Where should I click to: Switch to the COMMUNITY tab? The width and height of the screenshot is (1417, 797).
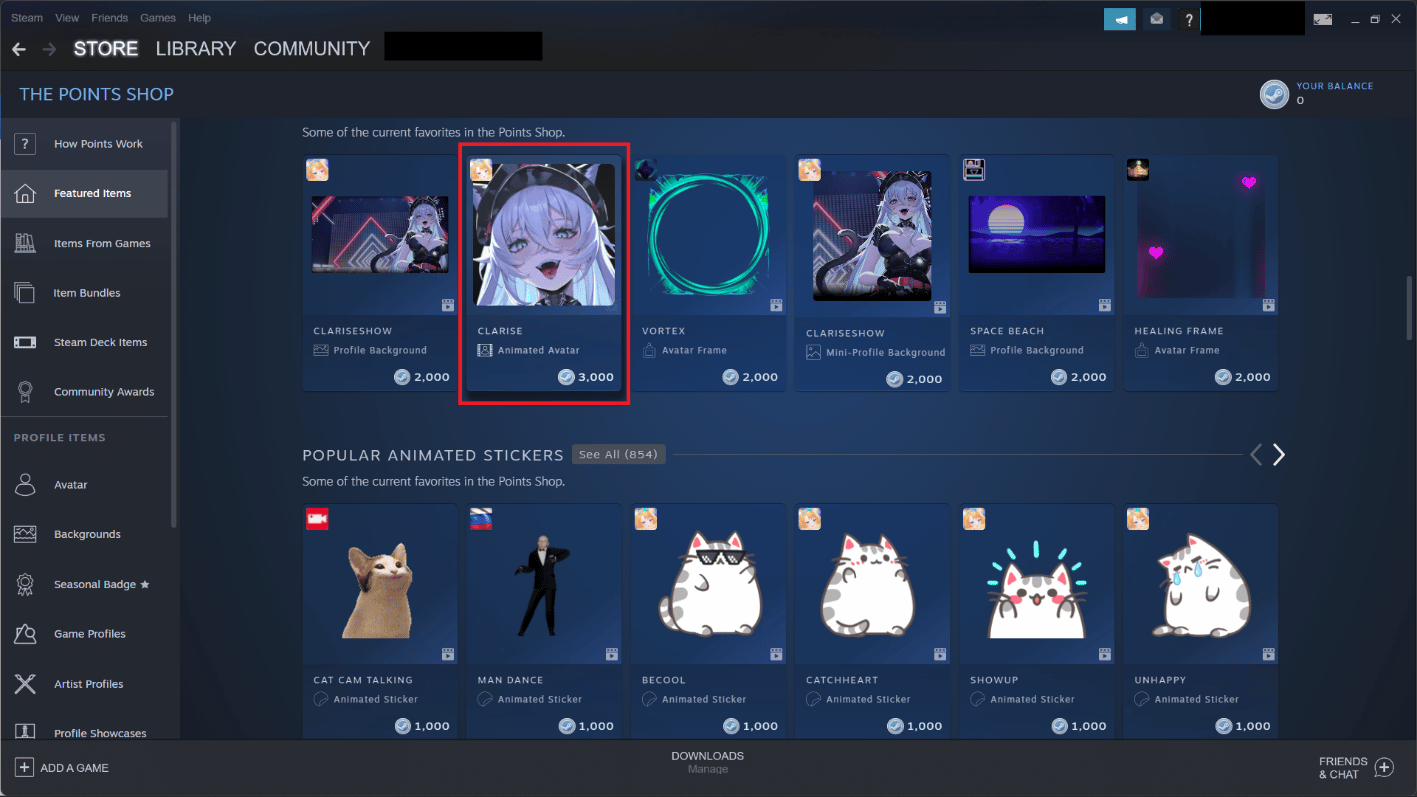312,49
